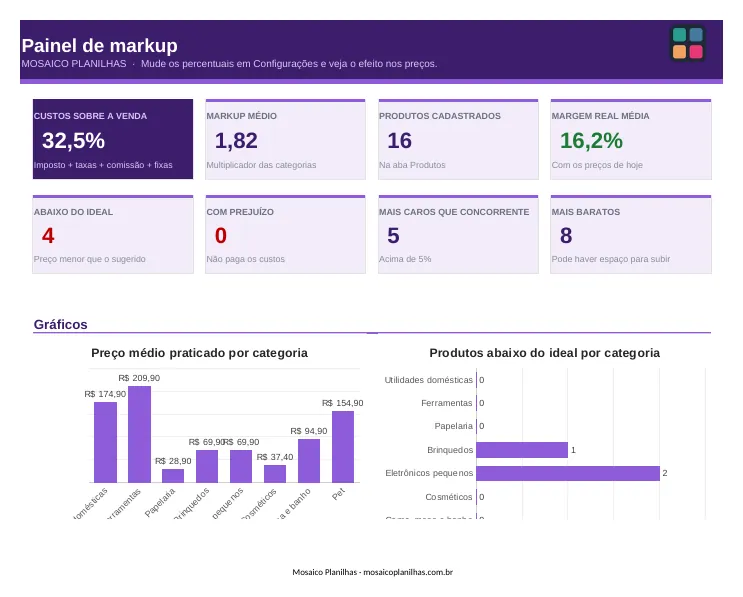The width and height of the screenshot is (743, 597).
Task: Click the Mosaico Planilhas four-square logo
Action: click(x=688, y=44)
